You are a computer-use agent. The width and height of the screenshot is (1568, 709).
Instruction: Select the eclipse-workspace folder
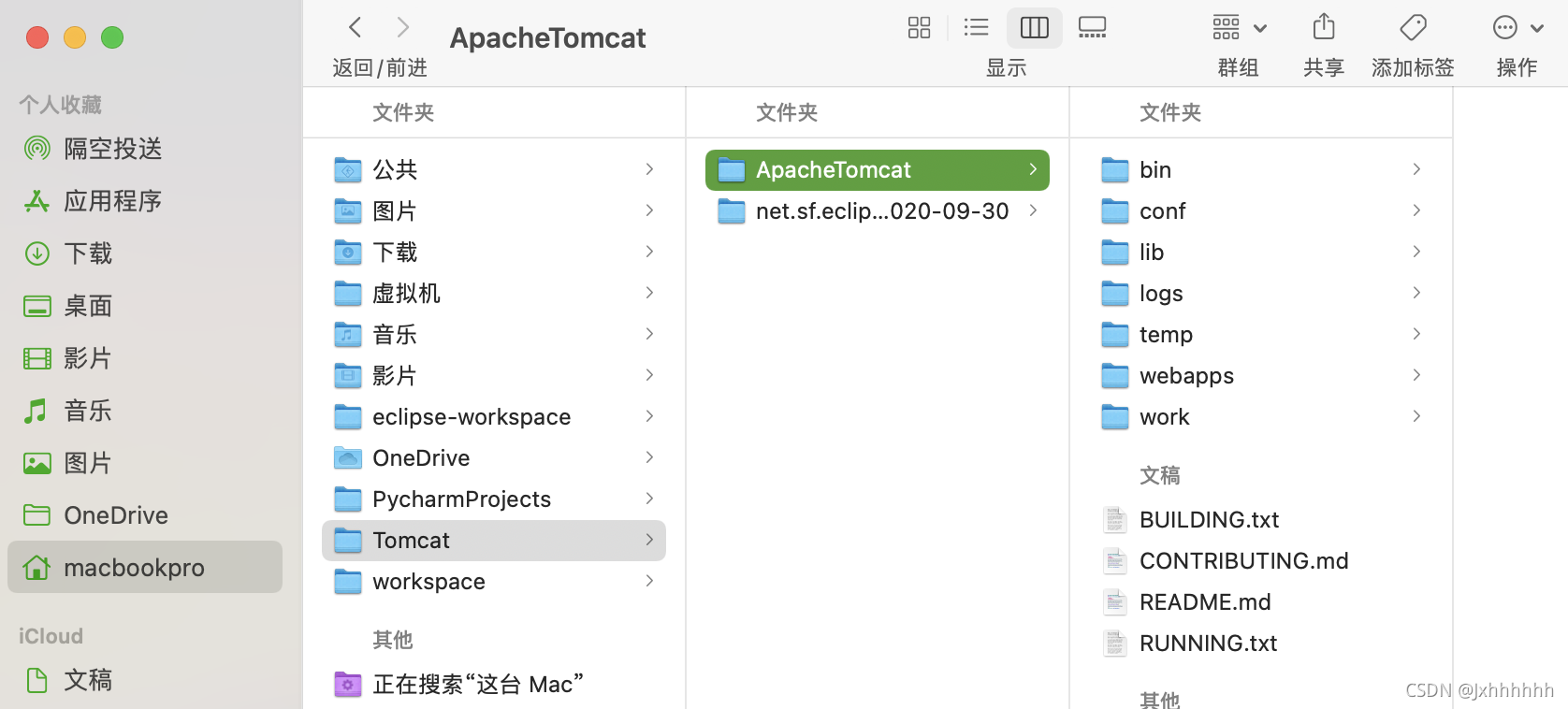[493, 416]
